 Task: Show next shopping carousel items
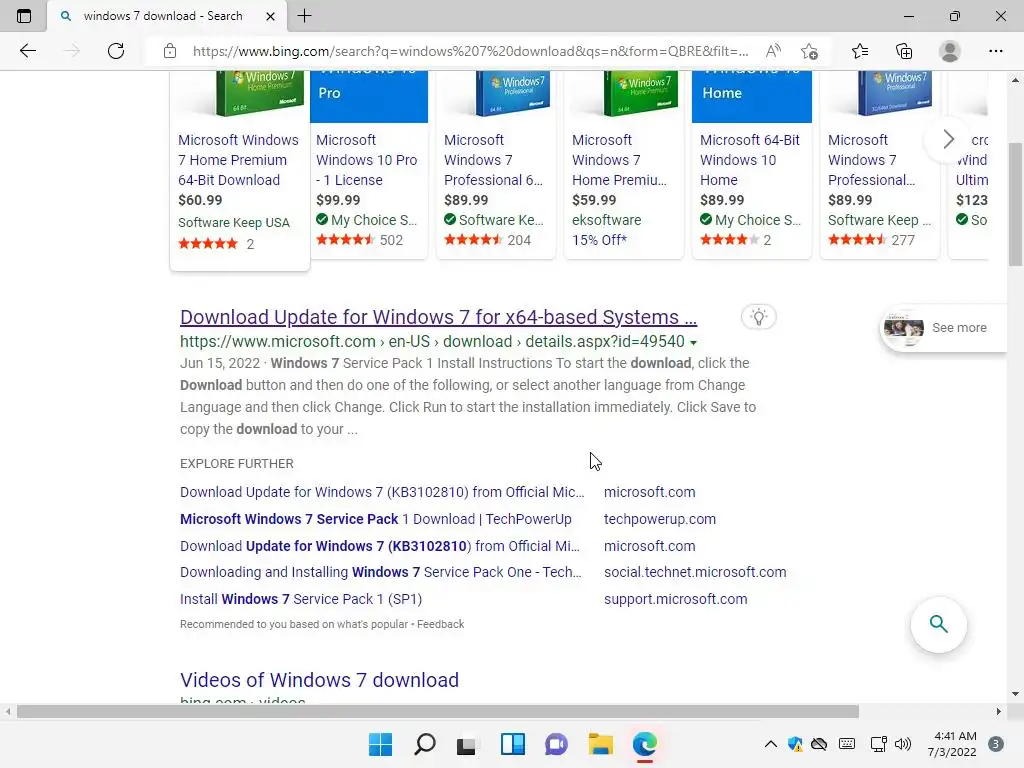(948, 138)
